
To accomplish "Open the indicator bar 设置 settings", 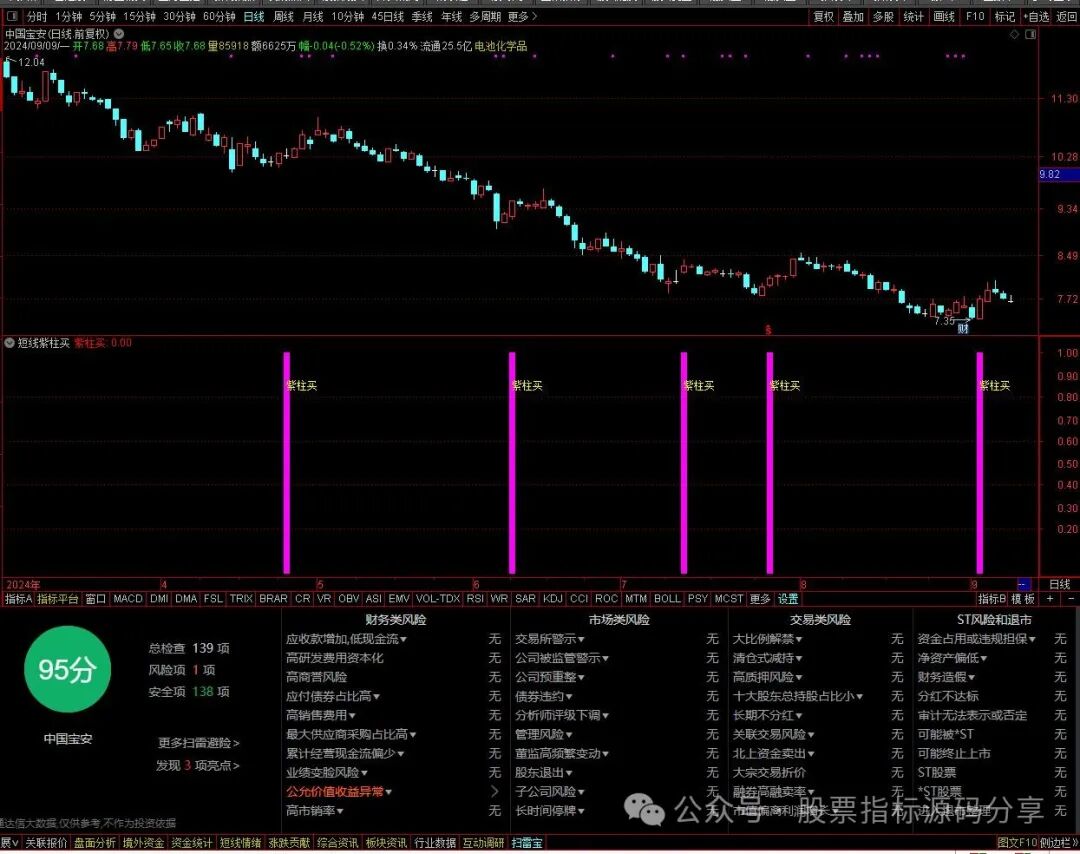I will [788, 599].
